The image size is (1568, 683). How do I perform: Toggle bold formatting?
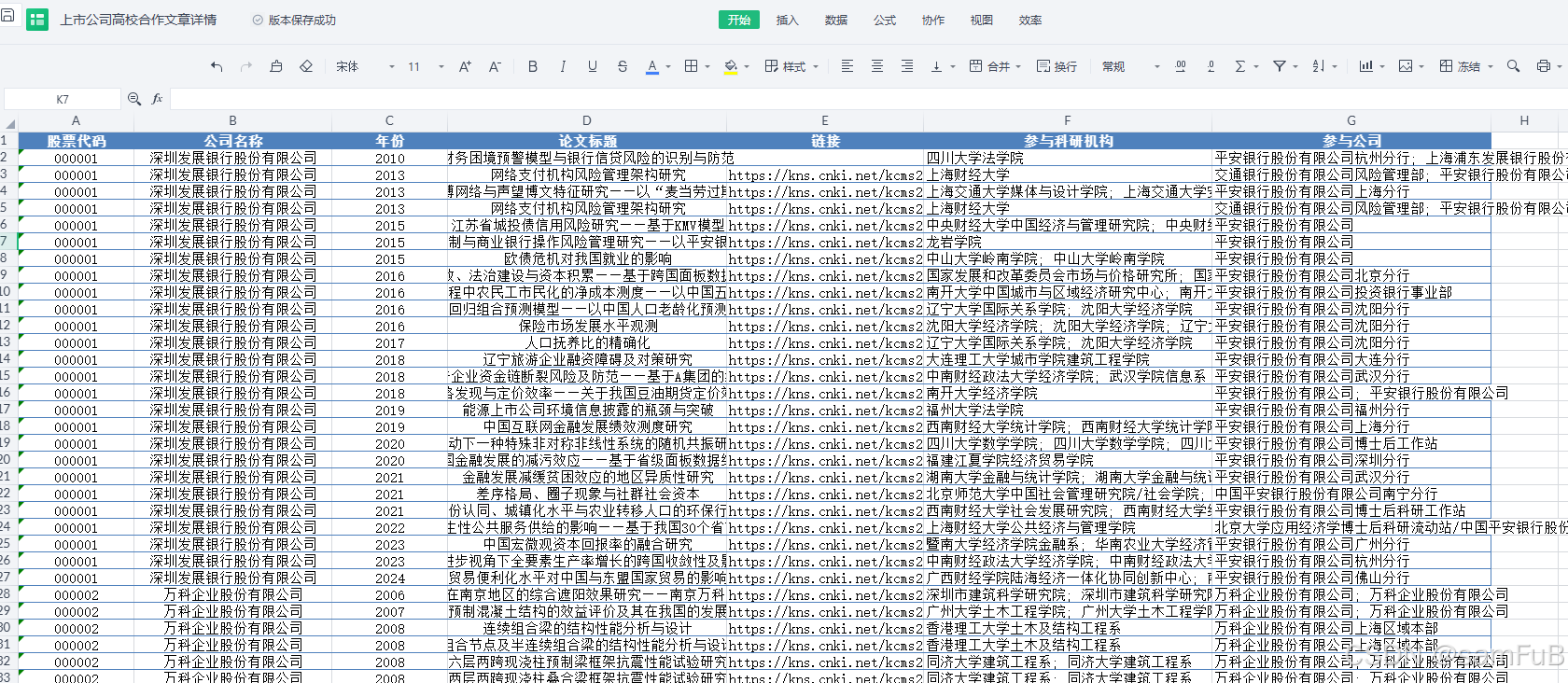pos(533,66)
